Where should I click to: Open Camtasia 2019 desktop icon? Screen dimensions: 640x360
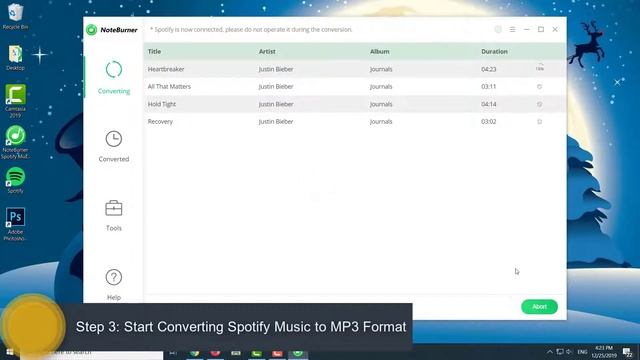click(x=16, y=101)
